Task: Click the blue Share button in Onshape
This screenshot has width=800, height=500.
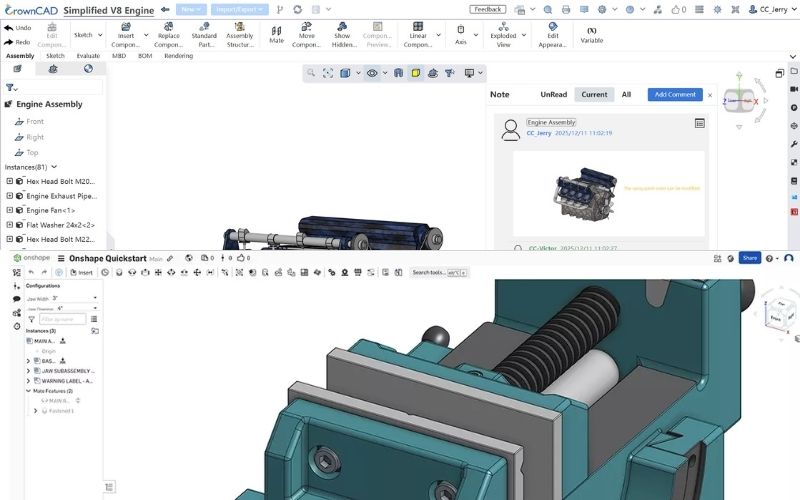Action: [x=749, y=258]
